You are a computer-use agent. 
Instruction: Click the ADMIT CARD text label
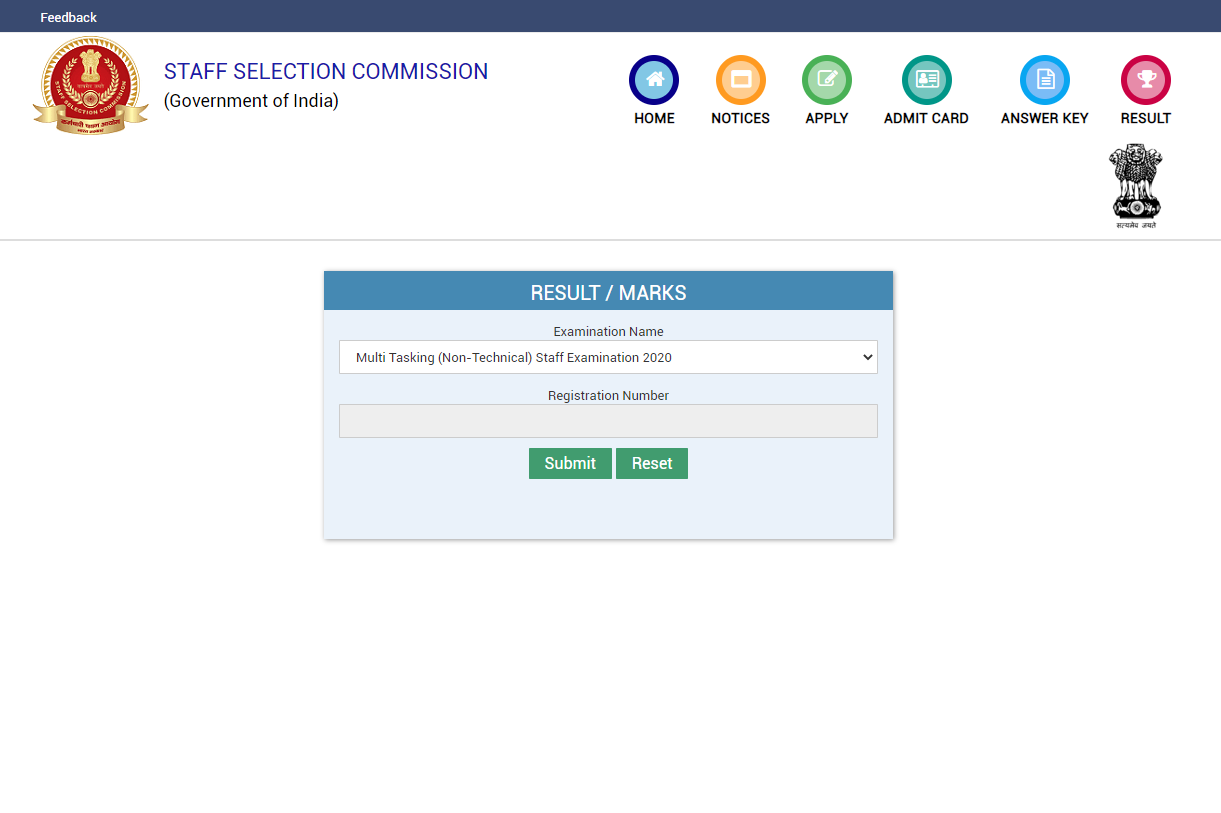[926, 118]
